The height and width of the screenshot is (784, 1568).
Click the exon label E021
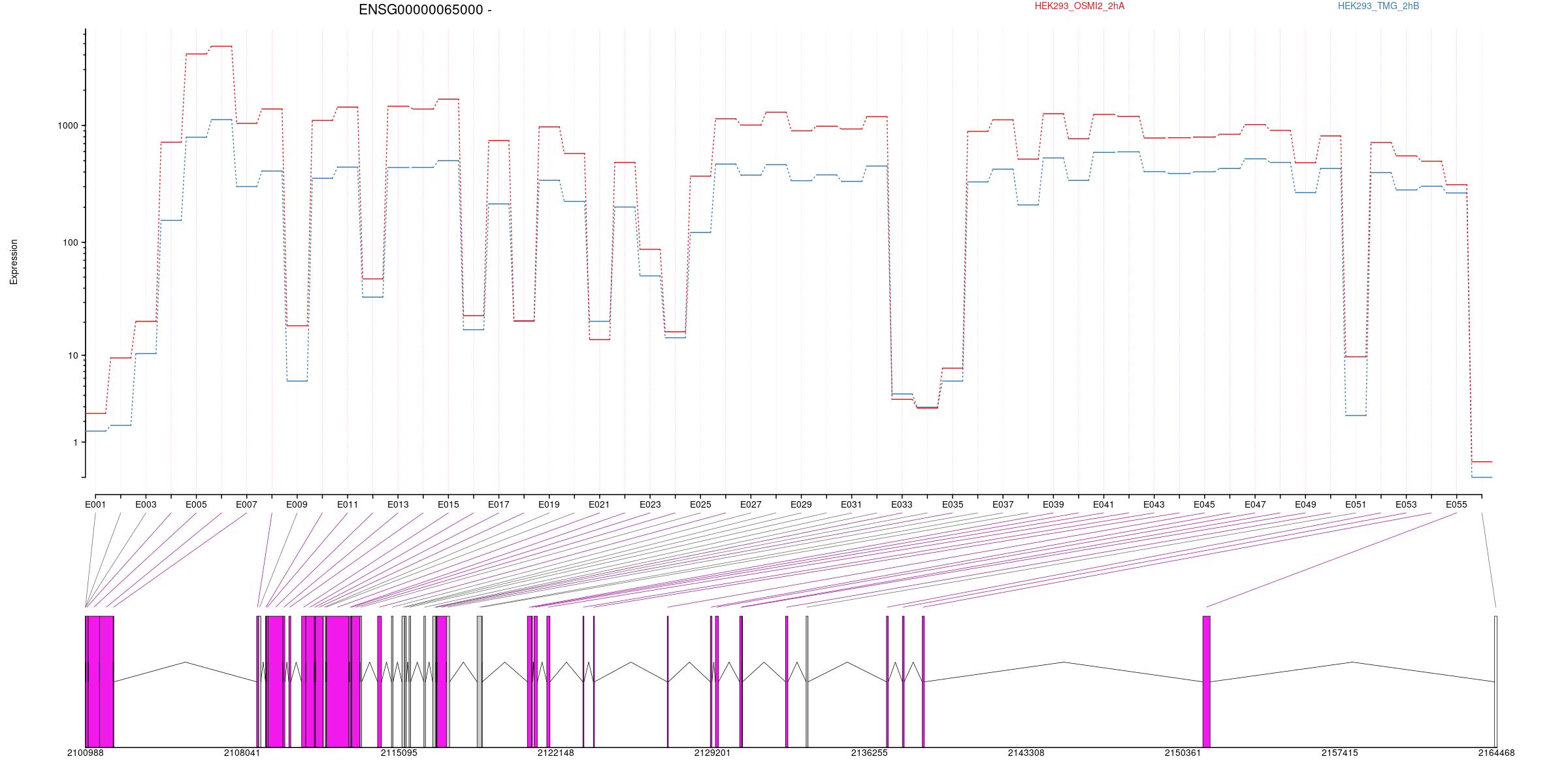click(x=599, y=504)
